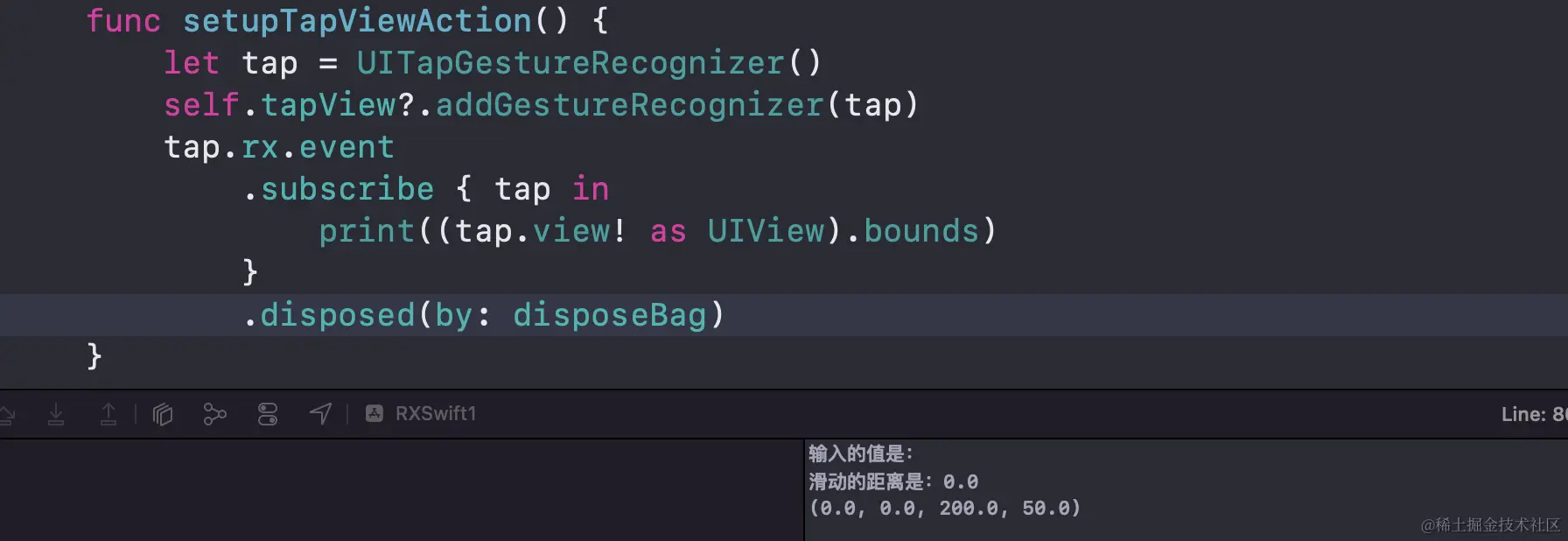Click the Simulate Location arrow icon

(320, 414)
